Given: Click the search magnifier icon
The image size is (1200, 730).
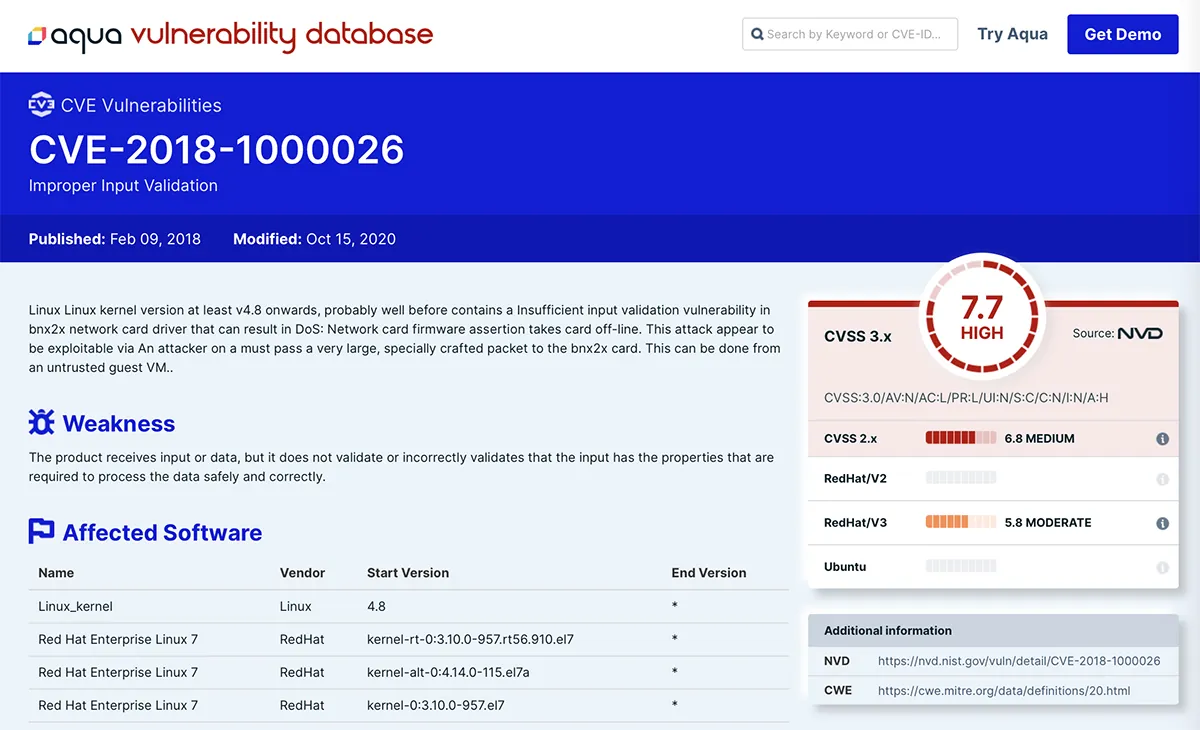Looking at the screenshot, I should pyautogui.click(x=757, y=34).
